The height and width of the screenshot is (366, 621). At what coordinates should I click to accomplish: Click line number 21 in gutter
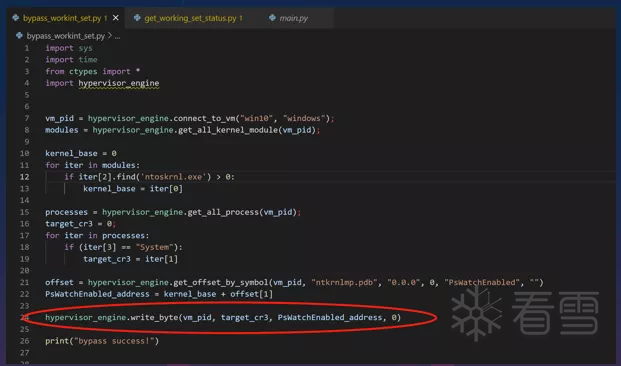pyautogui.click(x=25, y=283)
